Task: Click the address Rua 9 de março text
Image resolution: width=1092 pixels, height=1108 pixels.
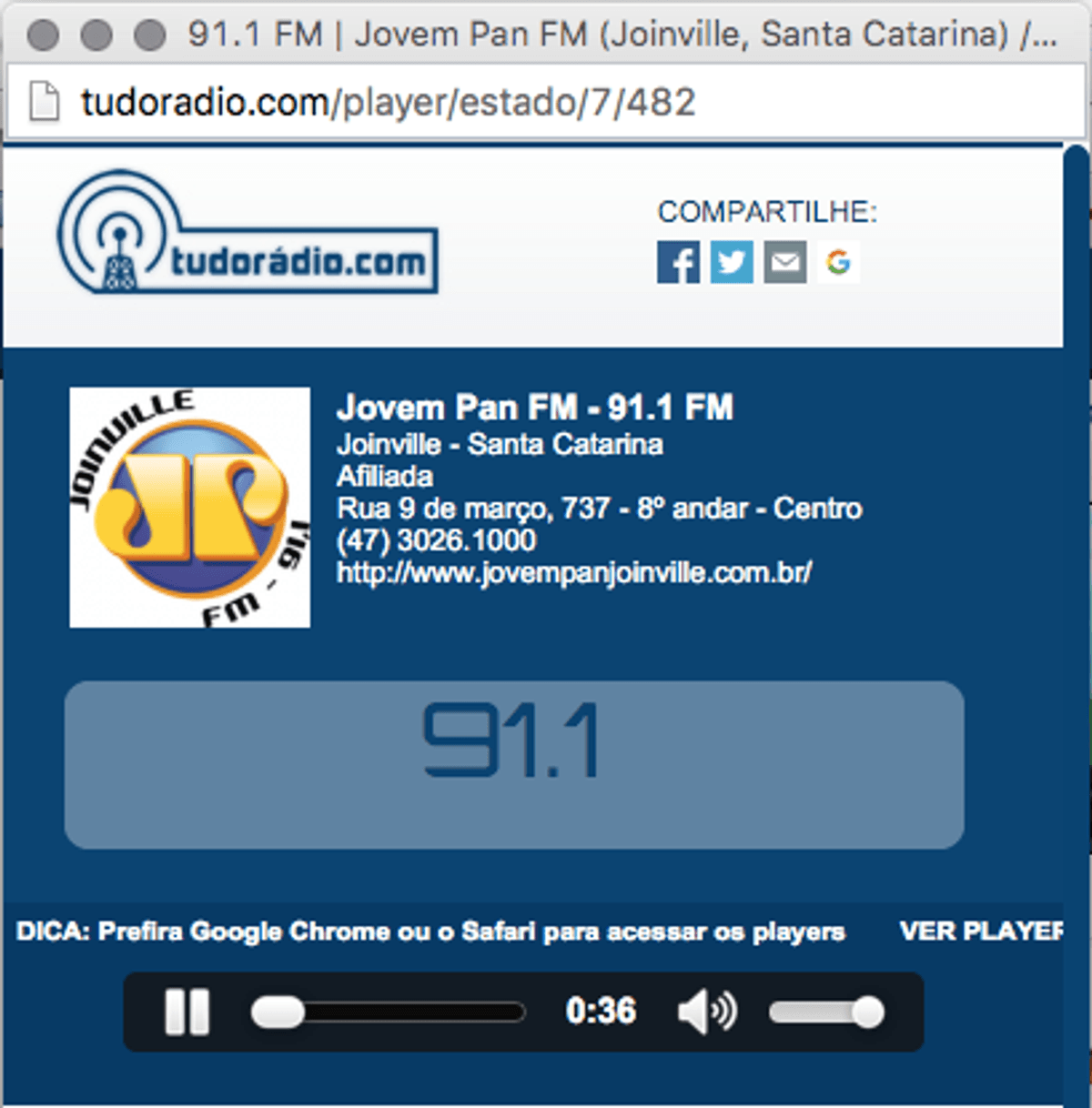Action: point(600,509)
